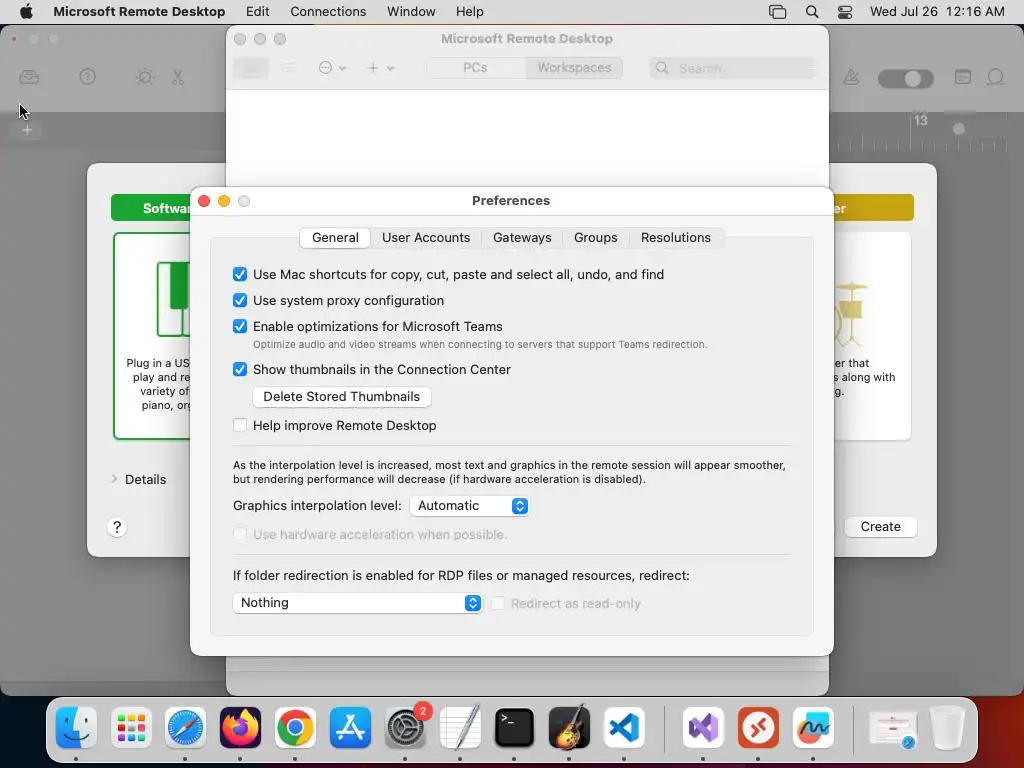Image resolution: width=1024 pixels, height=768 pixels.
Task: Open the Microsoft Remote Desktop app menu
Action: (x=139, y=12)
